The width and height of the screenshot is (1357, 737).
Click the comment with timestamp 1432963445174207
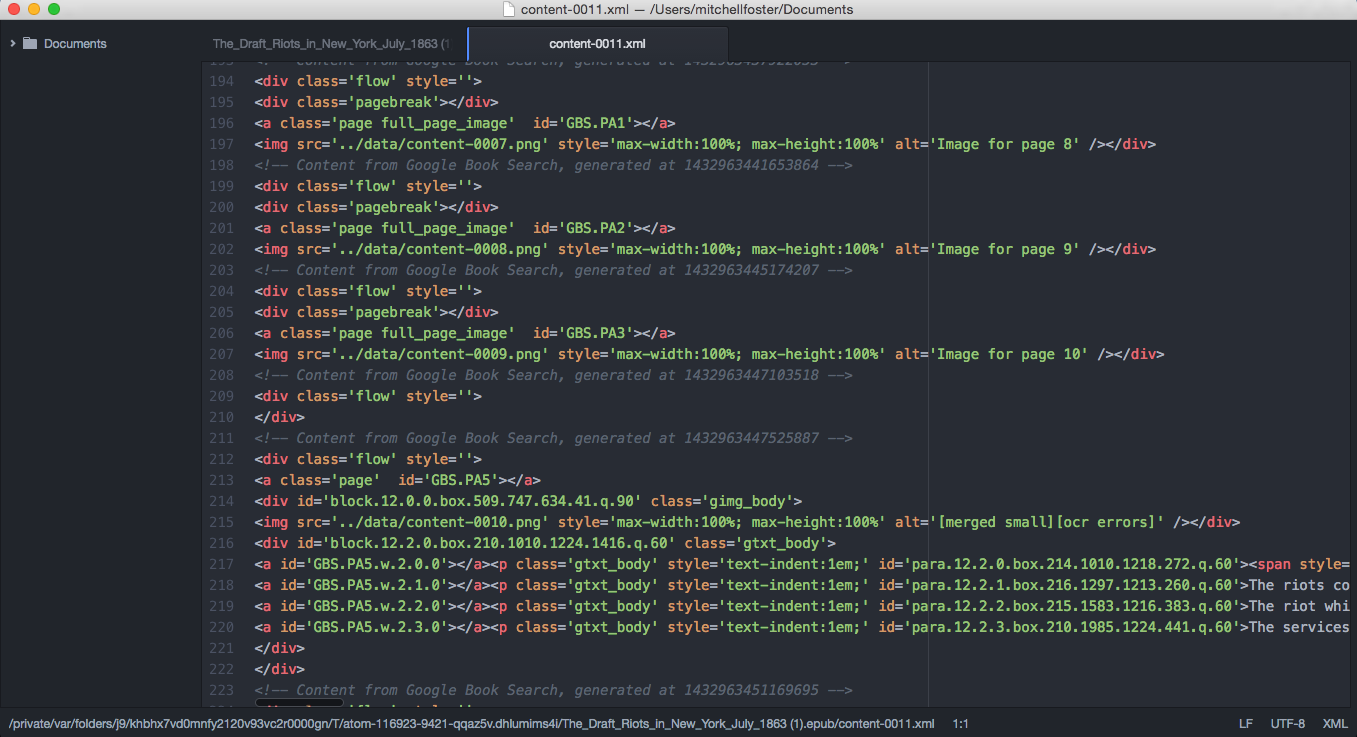(x=553, y=270)
